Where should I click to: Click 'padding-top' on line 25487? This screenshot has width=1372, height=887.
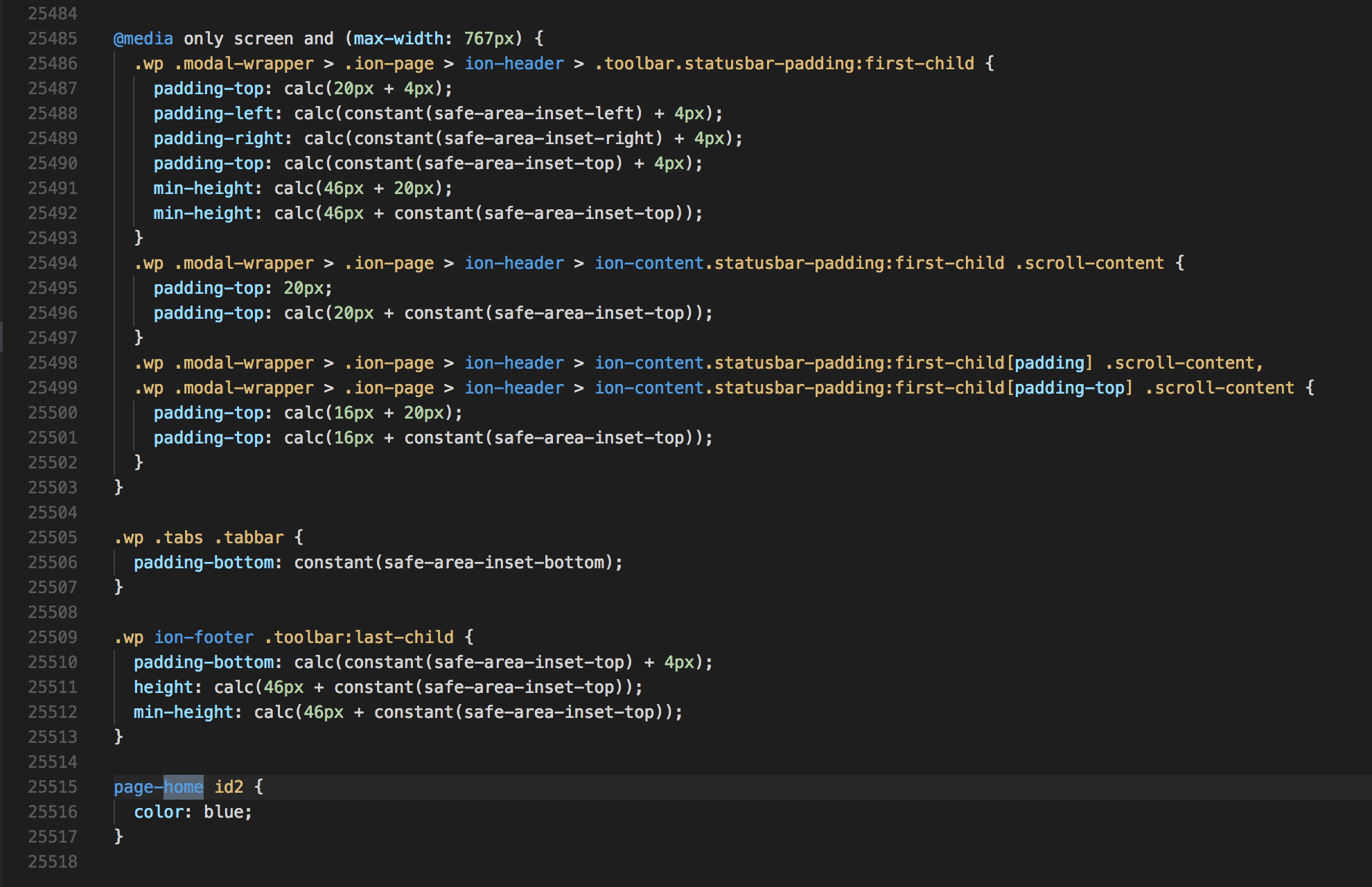[209, 89]
